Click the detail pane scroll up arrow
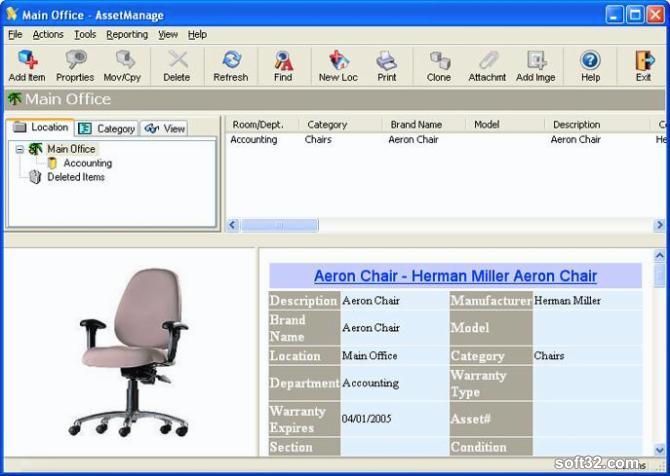Viewport: 670px width, 476px height. click(x=659, y=256)
